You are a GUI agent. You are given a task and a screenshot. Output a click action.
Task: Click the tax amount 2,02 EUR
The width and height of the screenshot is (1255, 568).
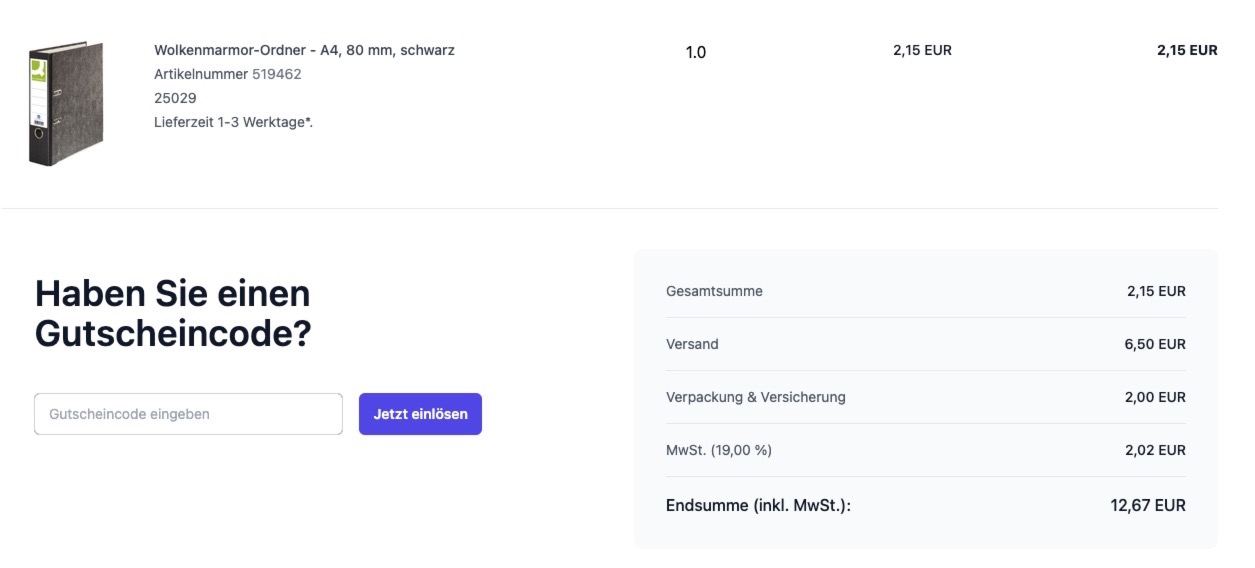tap(1155, 450)
